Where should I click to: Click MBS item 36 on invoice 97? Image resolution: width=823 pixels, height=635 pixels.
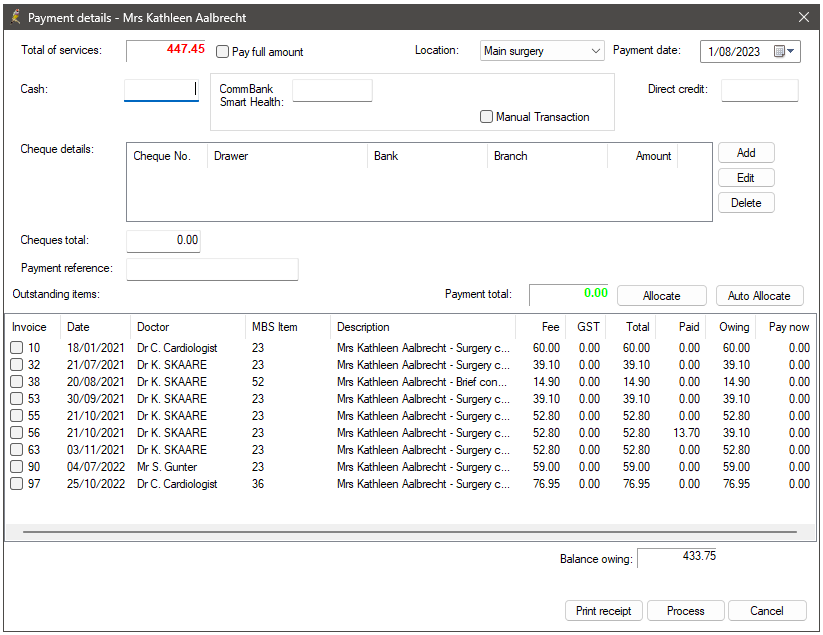pos(258,484)
